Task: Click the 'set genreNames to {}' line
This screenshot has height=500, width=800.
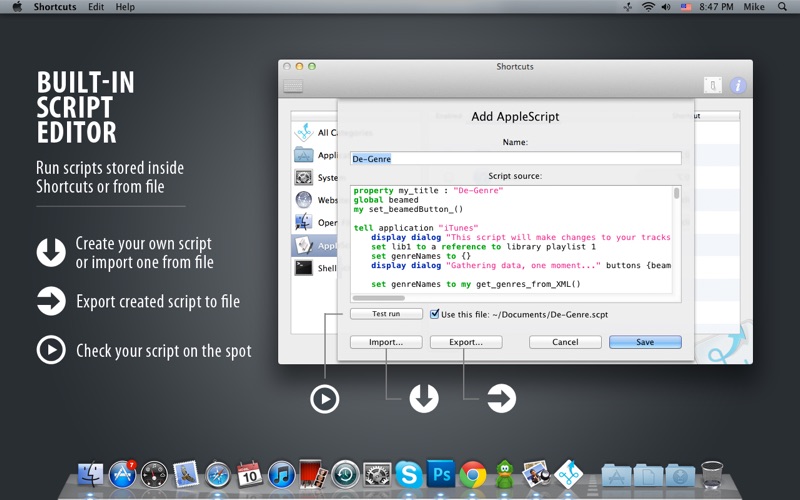Action: point(421,256)
